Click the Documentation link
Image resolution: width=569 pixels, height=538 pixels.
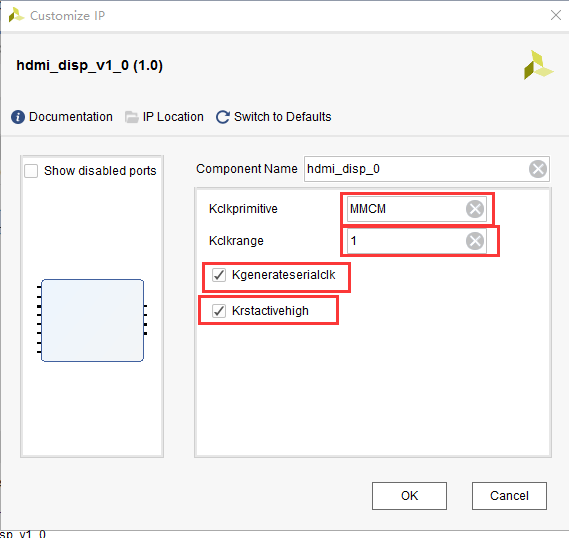tap(71, 117)
